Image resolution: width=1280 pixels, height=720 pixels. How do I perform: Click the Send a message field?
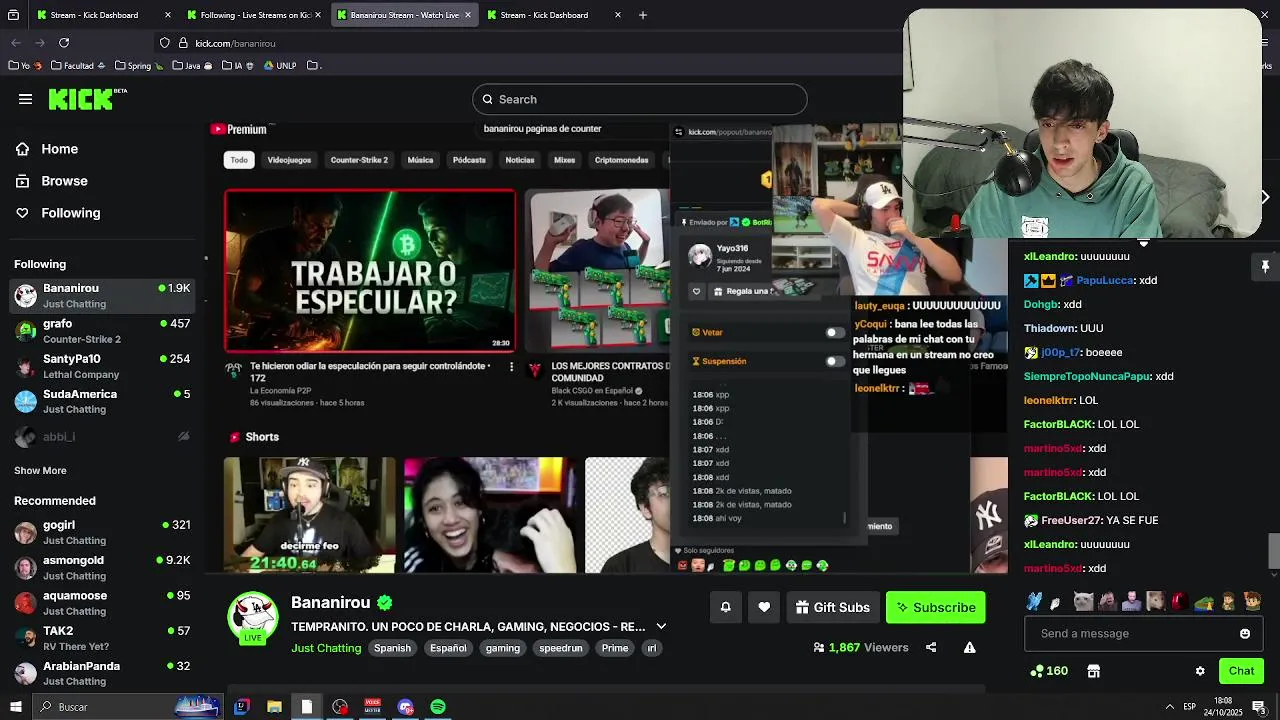(x=1134, y=633)
